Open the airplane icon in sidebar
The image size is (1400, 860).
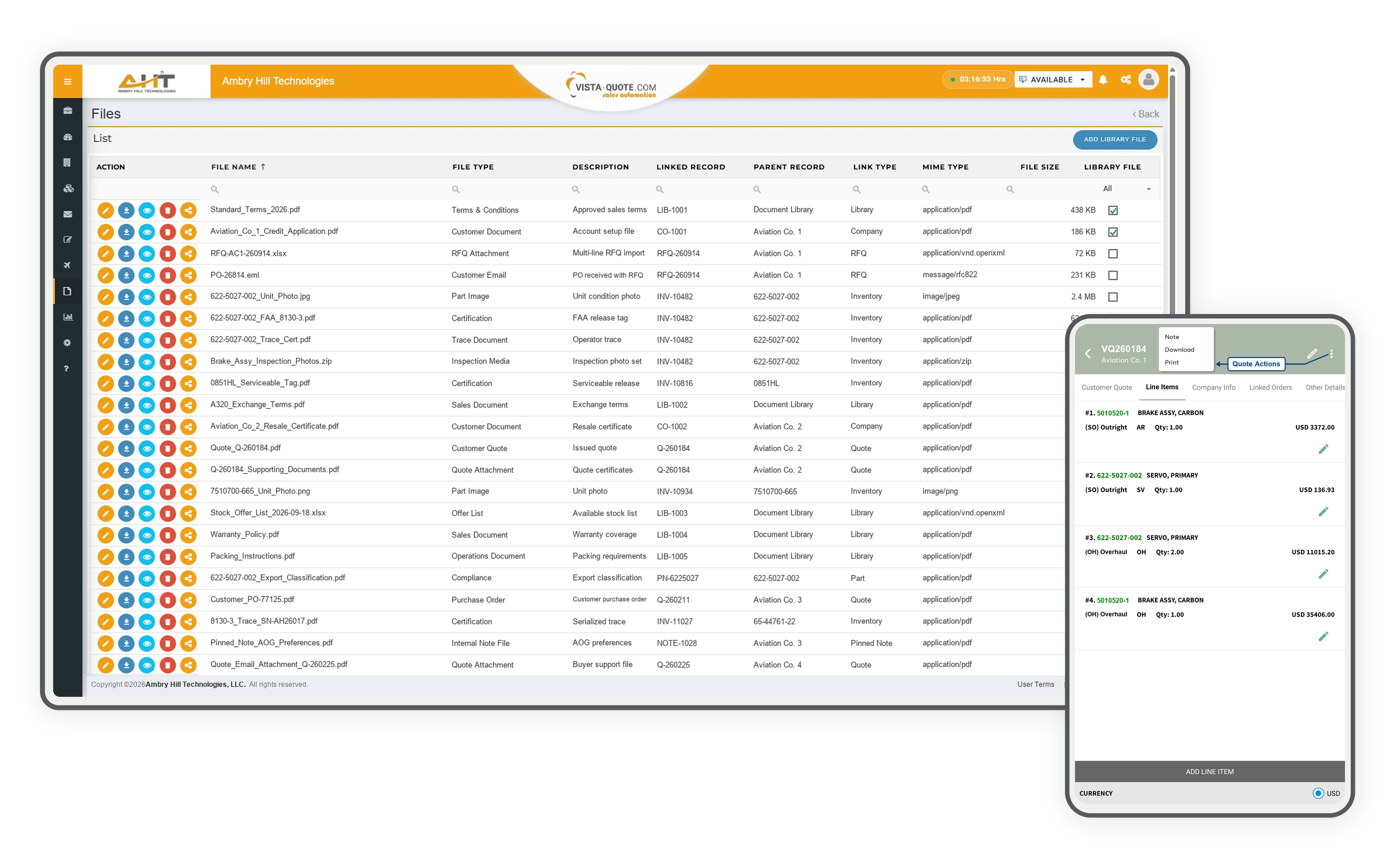(x=67, y=265)
